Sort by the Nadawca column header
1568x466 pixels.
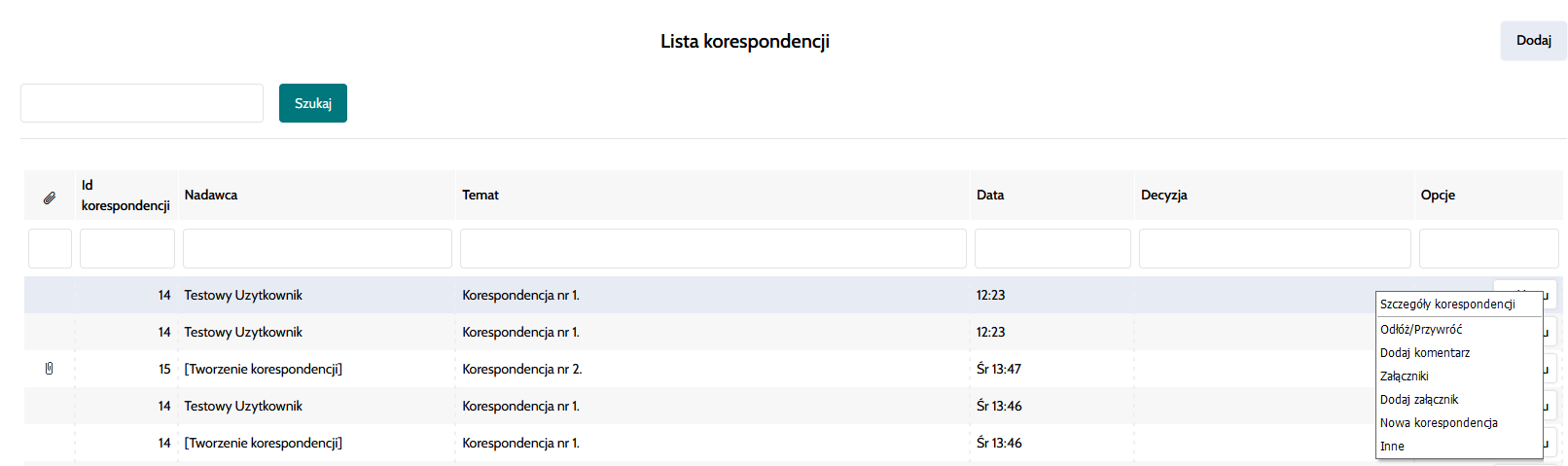click(211, 196)
